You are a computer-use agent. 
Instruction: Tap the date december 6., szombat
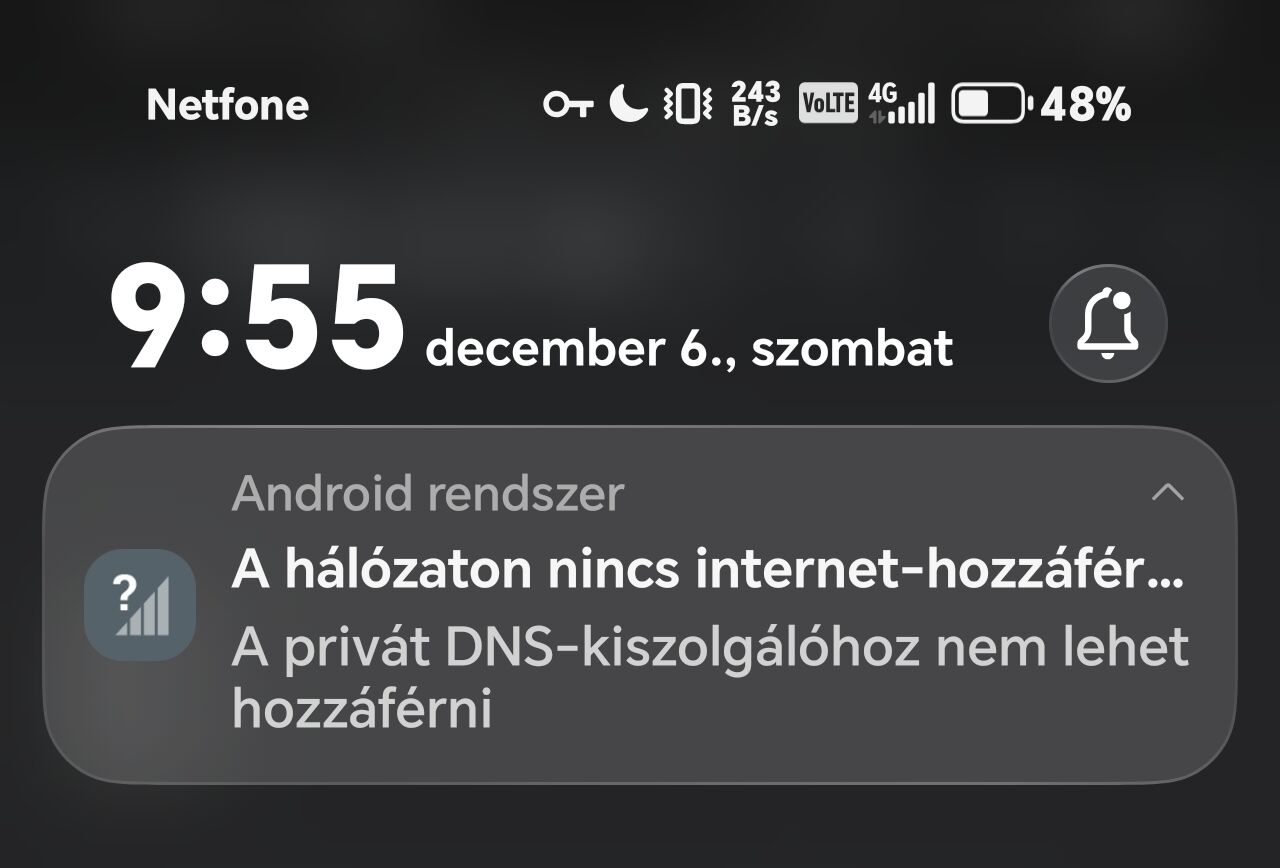tap(689, 349)
